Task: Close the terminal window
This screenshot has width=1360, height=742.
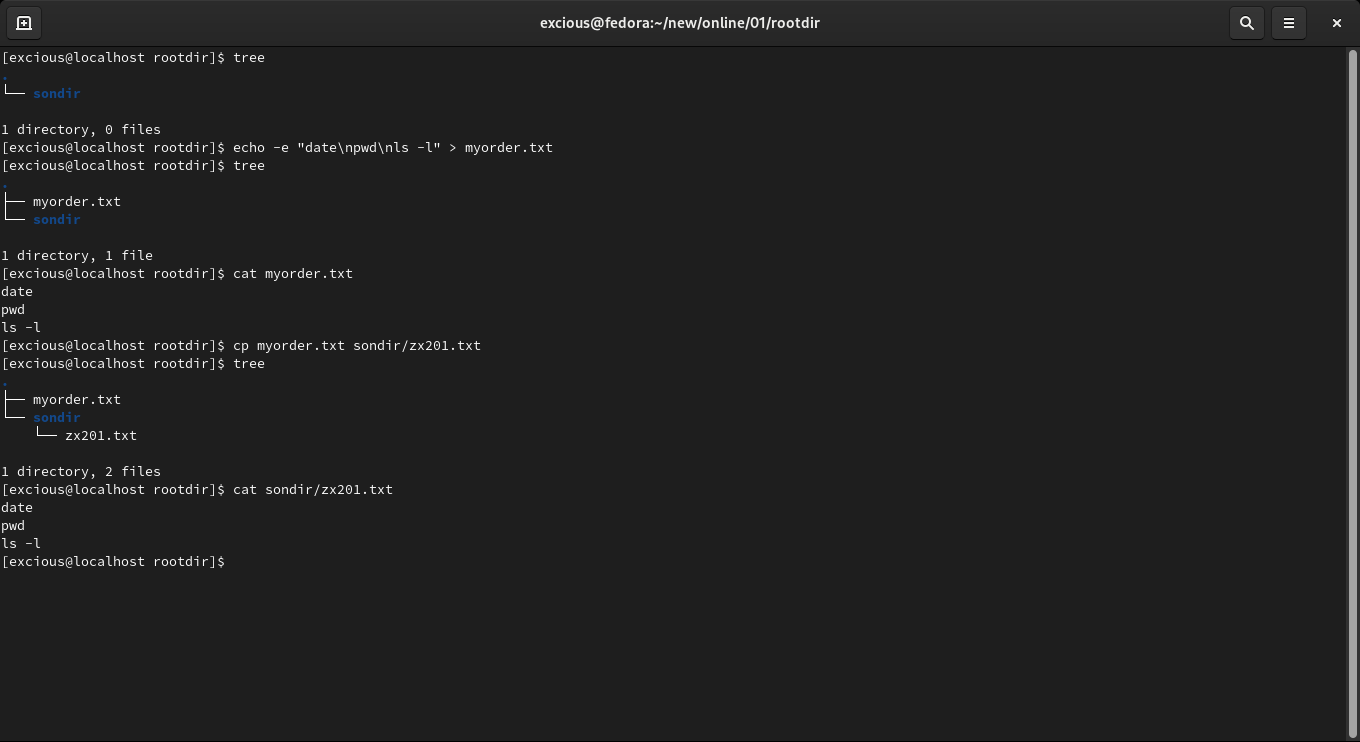Action: tap(1336, 22)
